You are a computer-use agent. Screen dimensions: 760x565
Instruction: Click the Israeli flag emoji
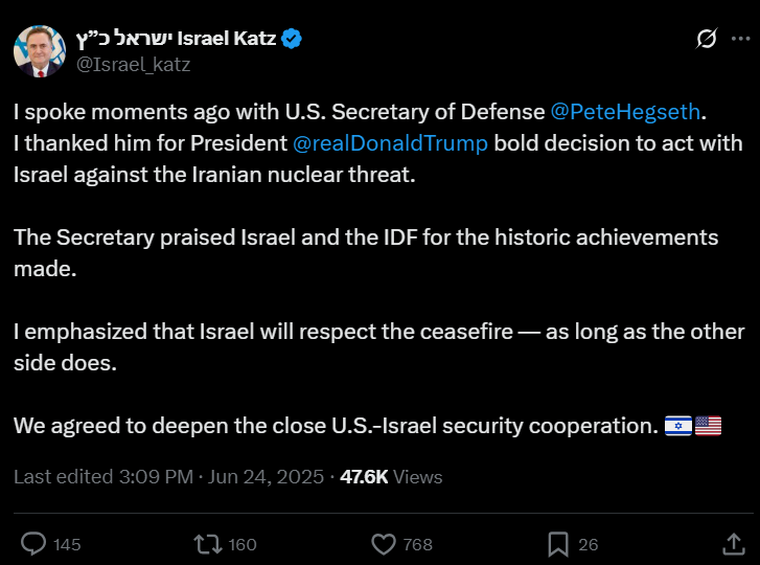click(678, 426)
